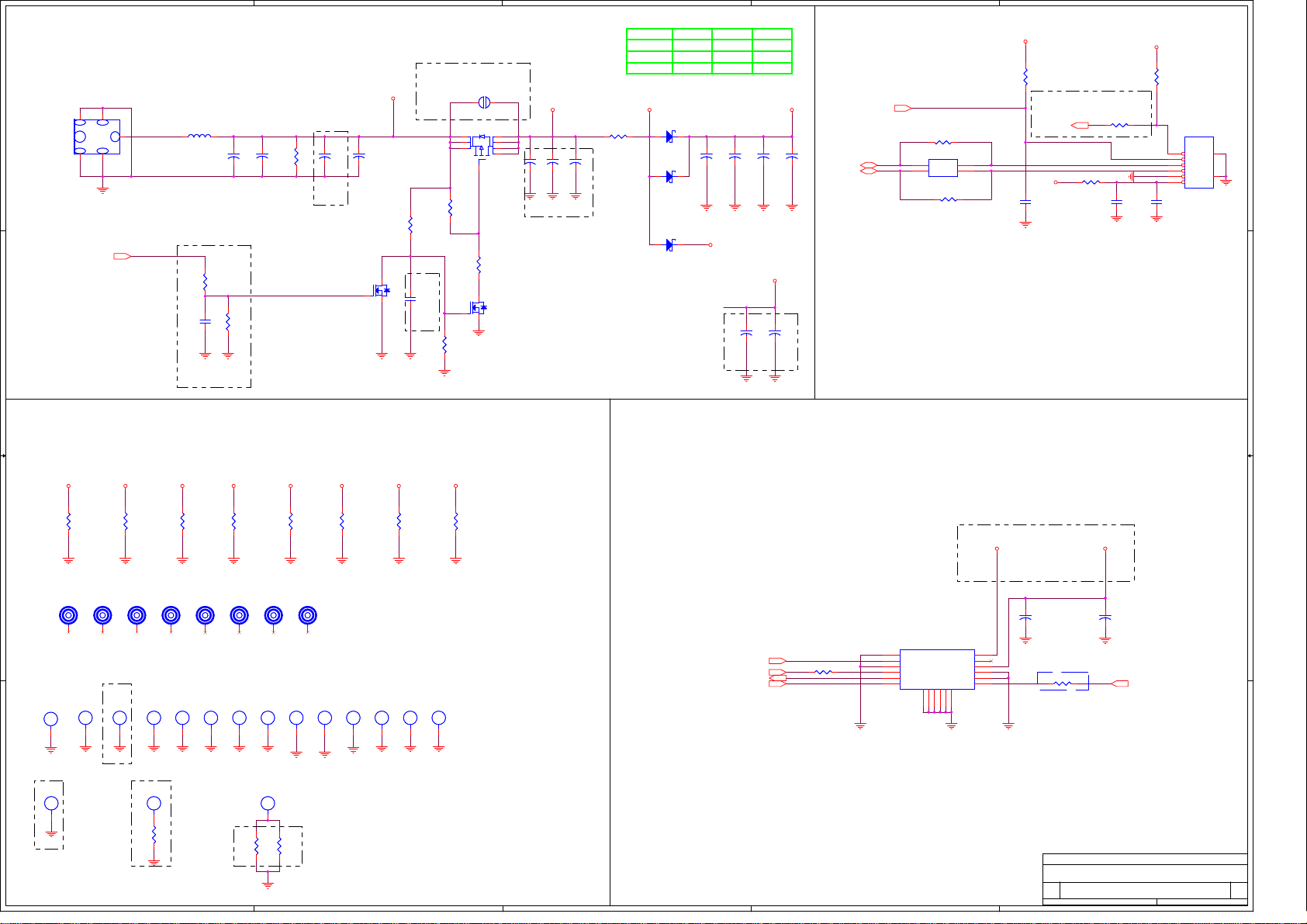The image size is (1307, 924).
Task: Click the leftmost pull-down resistor in the row
Action: tap(68, 521)
